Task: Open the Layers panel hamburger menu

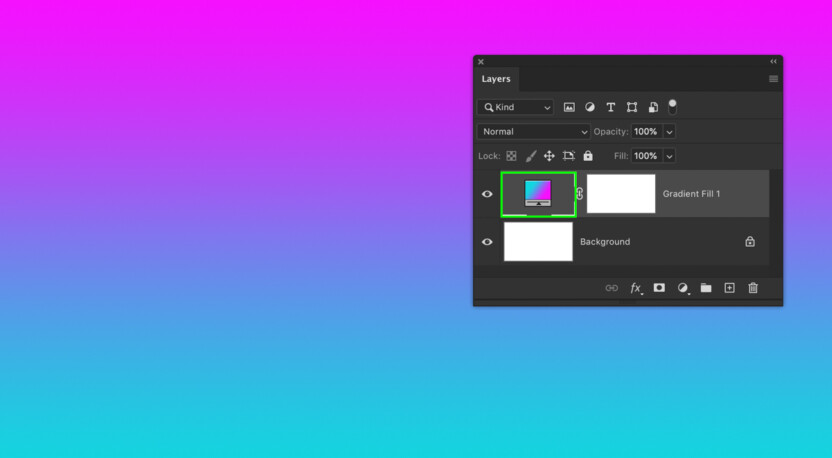Action: [773, 79]
